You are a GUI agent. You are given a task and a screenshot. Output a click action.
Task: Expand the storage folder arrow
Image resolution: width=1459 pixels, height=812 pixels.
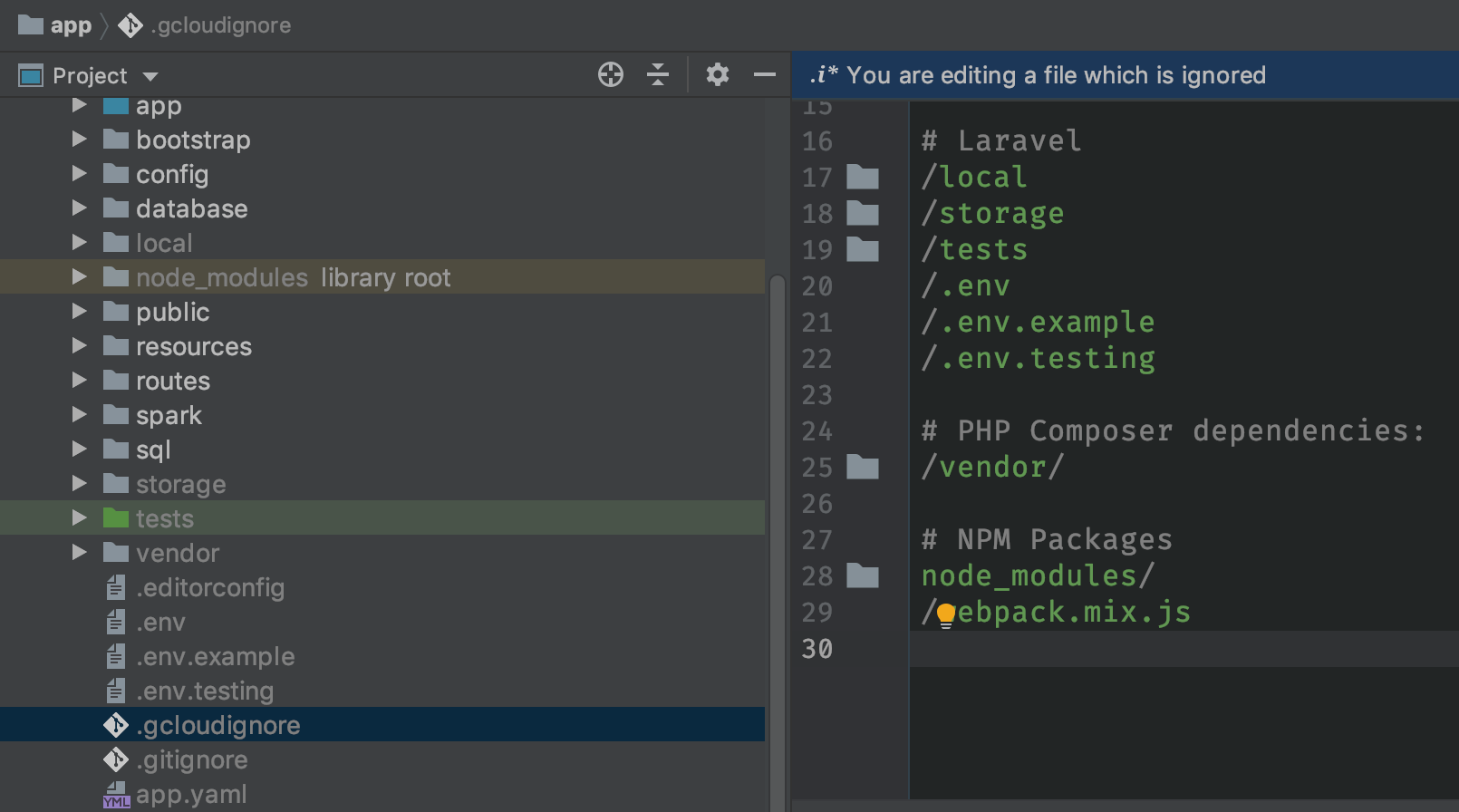[x=80, y=484]
